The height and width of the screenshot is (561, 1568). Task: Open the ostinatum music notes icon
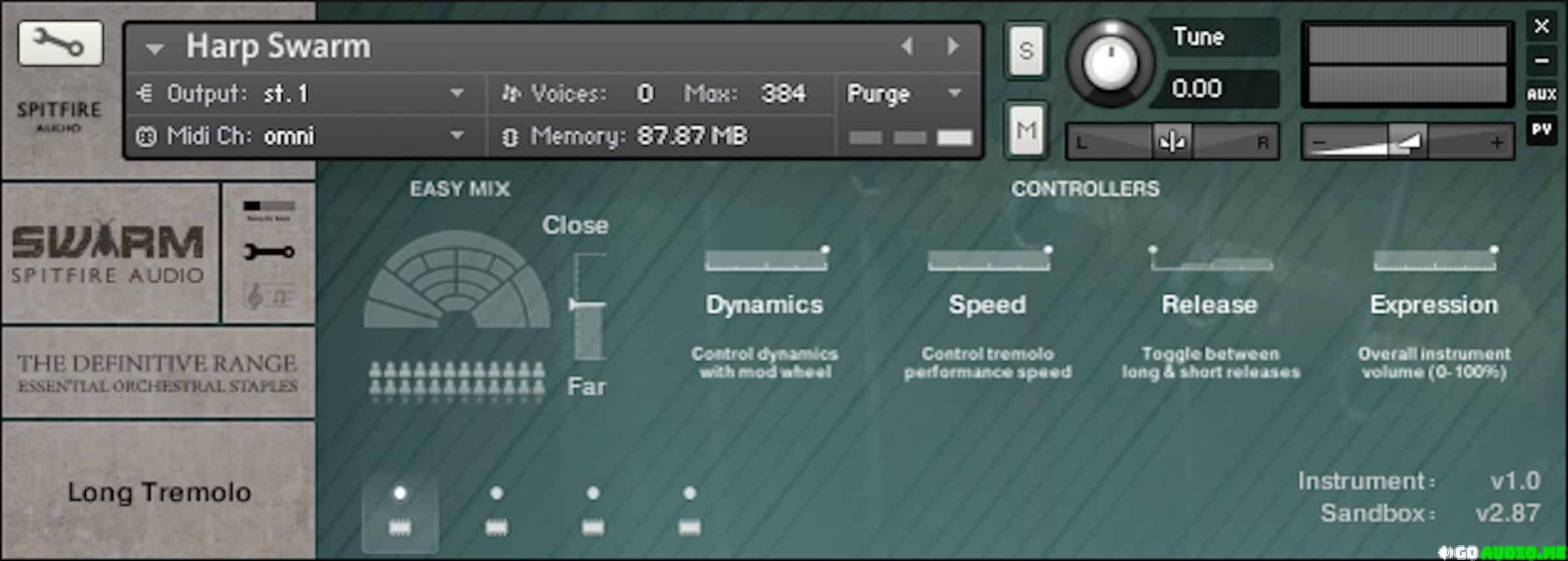(x=269, y=296)
